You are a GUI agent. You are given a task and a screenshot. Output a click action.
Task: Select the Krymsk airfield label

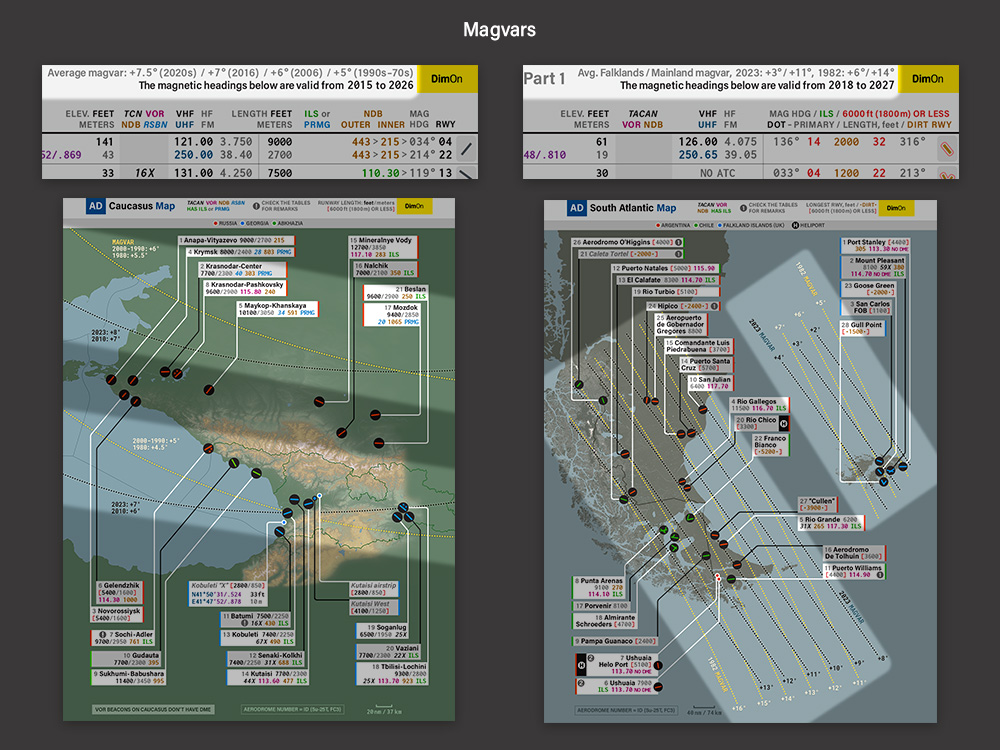pyautogui.click(x=240, y=252)
